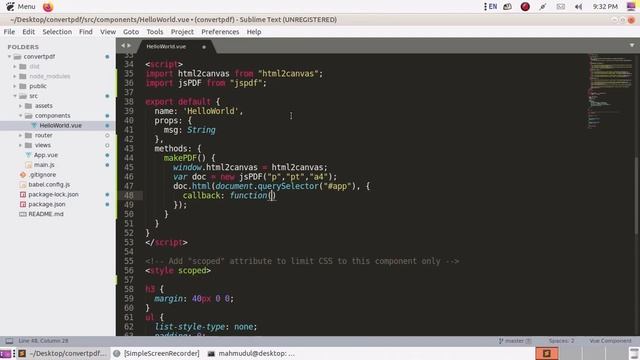640x360 pixels.
Task: Open App.vue from the sidebar
Action: [46, 155]
